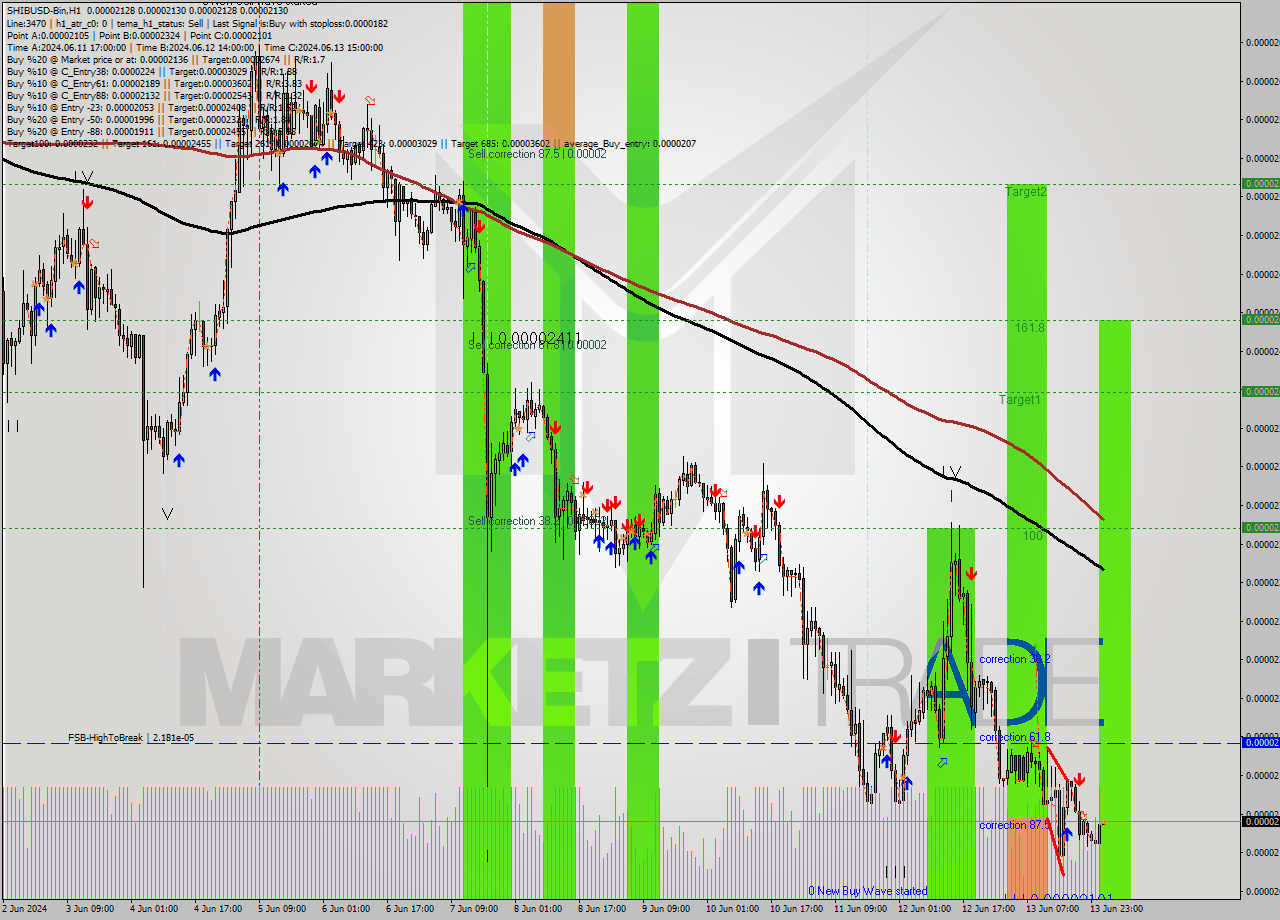The width and height of the screenshot is (1280, 920).
Task: Click the 'correction 38.2' label
Action: (x=1014, y=659)
